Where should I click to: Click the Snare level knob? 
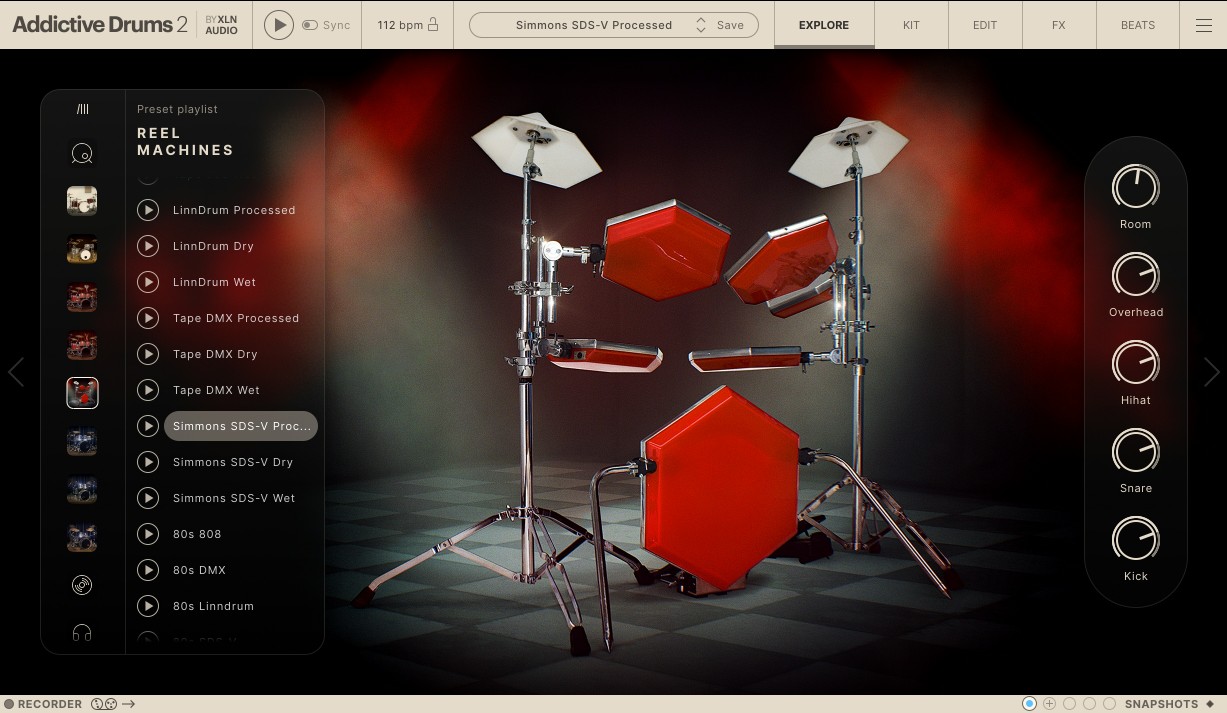1136,451
